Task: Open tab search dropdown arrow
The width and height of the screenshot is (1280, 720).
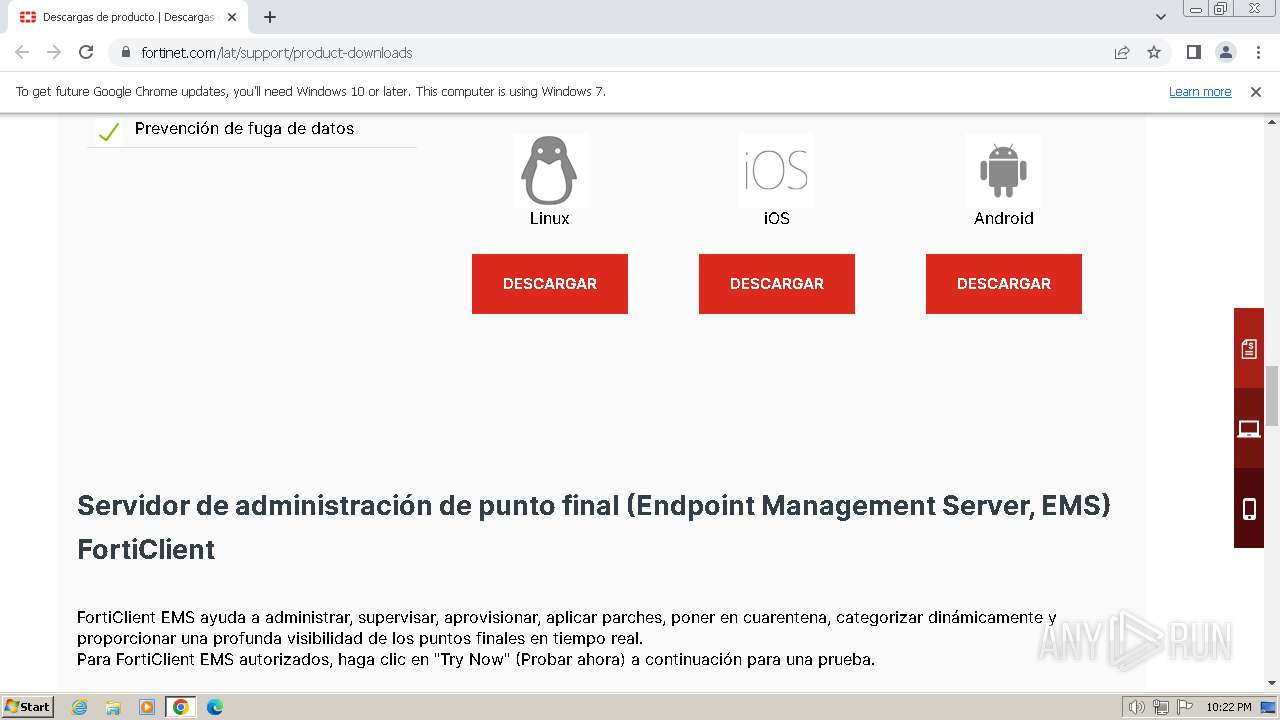Action: tap(1161, 17)
